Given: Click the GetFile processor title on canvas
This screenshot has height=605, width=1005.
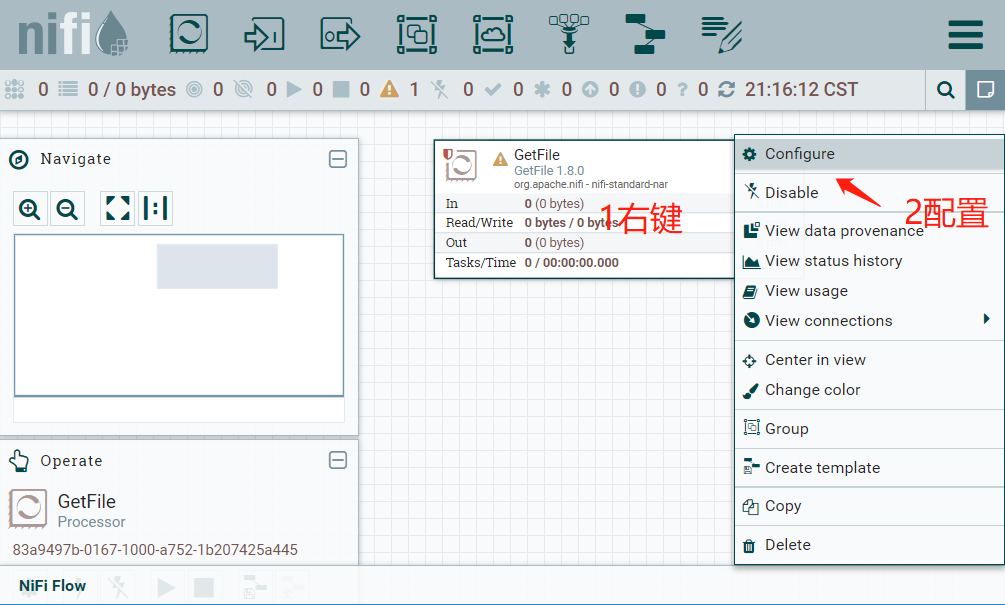Looking at the screenshot, I should point(536,155).
